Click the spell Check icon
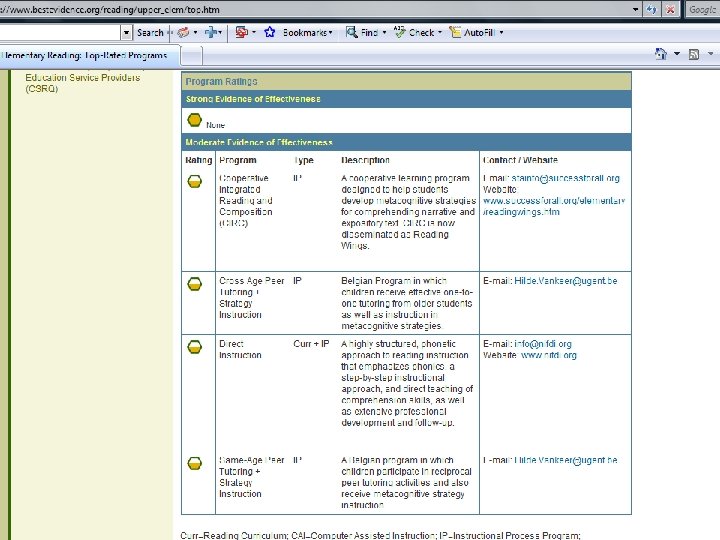Viewport: 720px width, 540px height. click(x=400, y=32)
